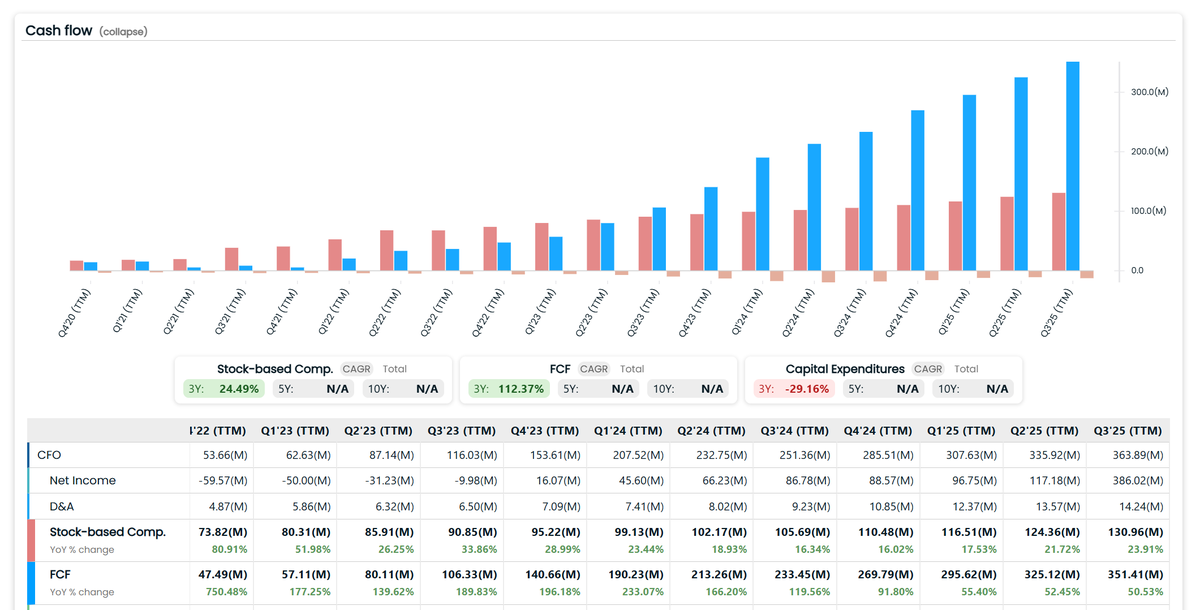Click the Stock-based Comp. value 130.96(M)
The width and height of the screenshot is (1200, 610).
point(1134,532)
